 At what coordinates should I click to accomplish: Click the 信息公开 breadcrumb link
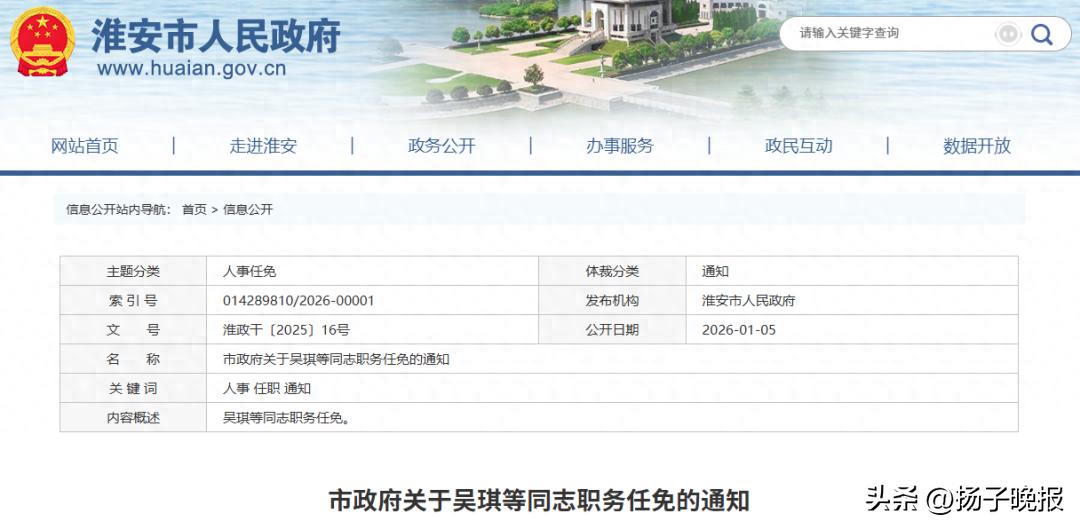tap(248, 210)
